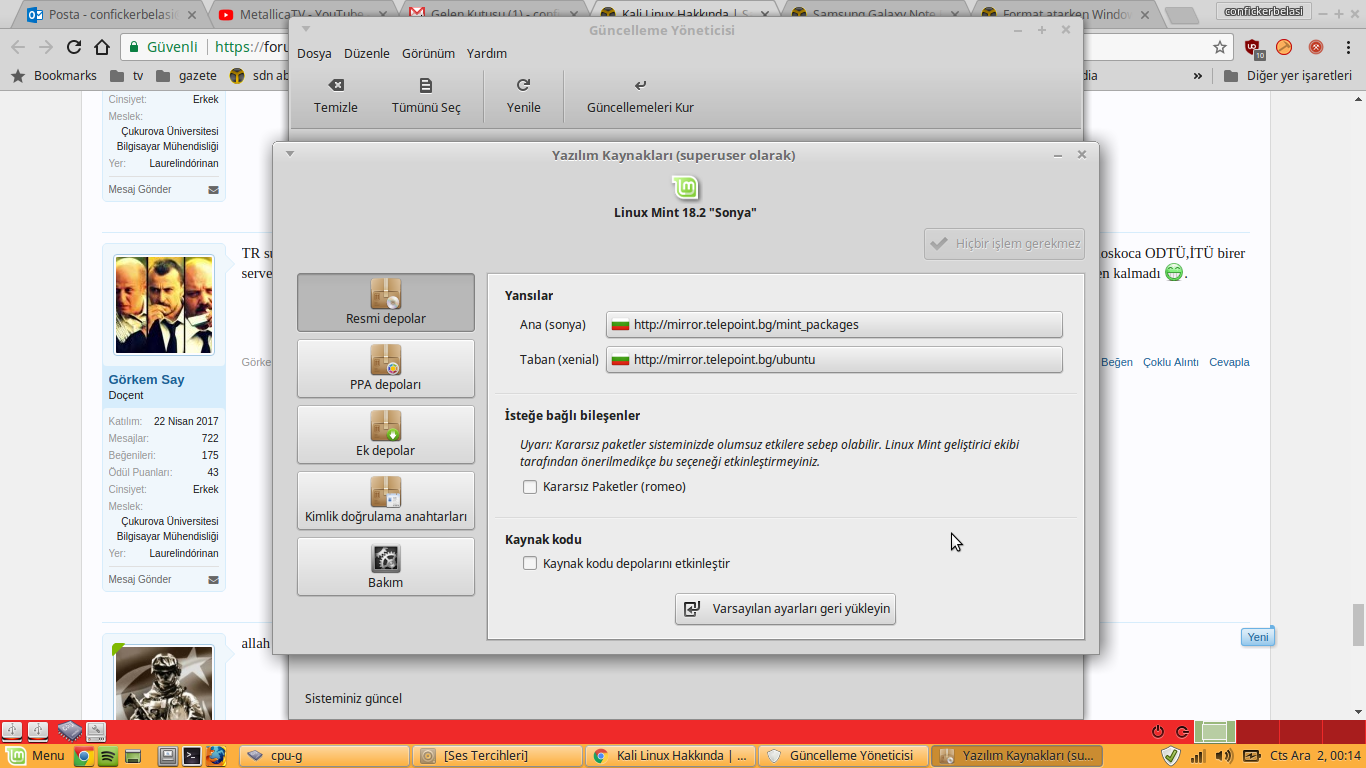The width and height of the screenshot is (1366, 768).
Task: Open the gazete bookmarks folder
Action: [x=187, y=75]
